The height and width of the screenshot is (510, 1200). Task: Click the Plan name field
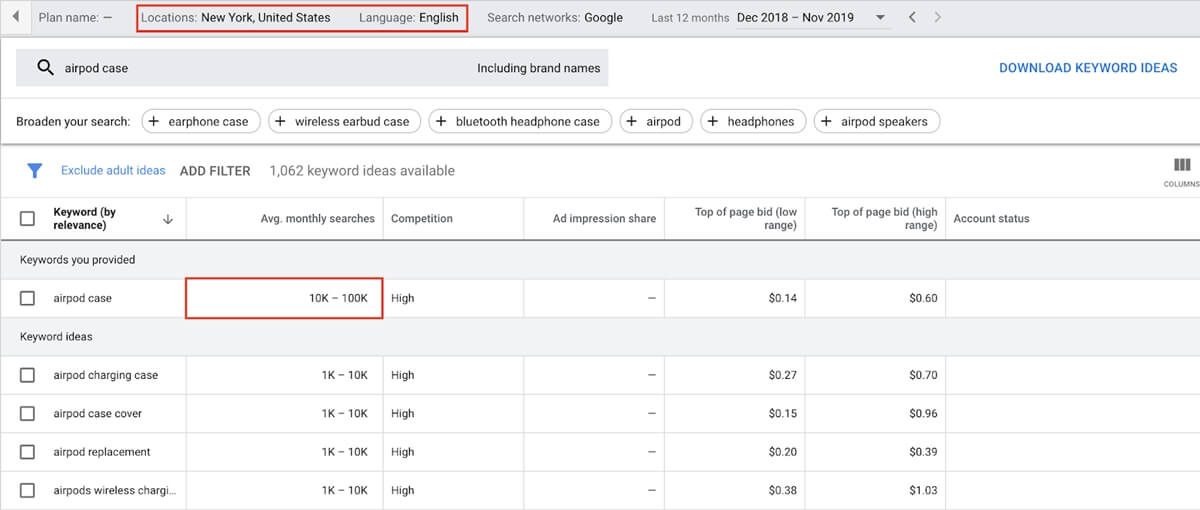coord(75,18)
